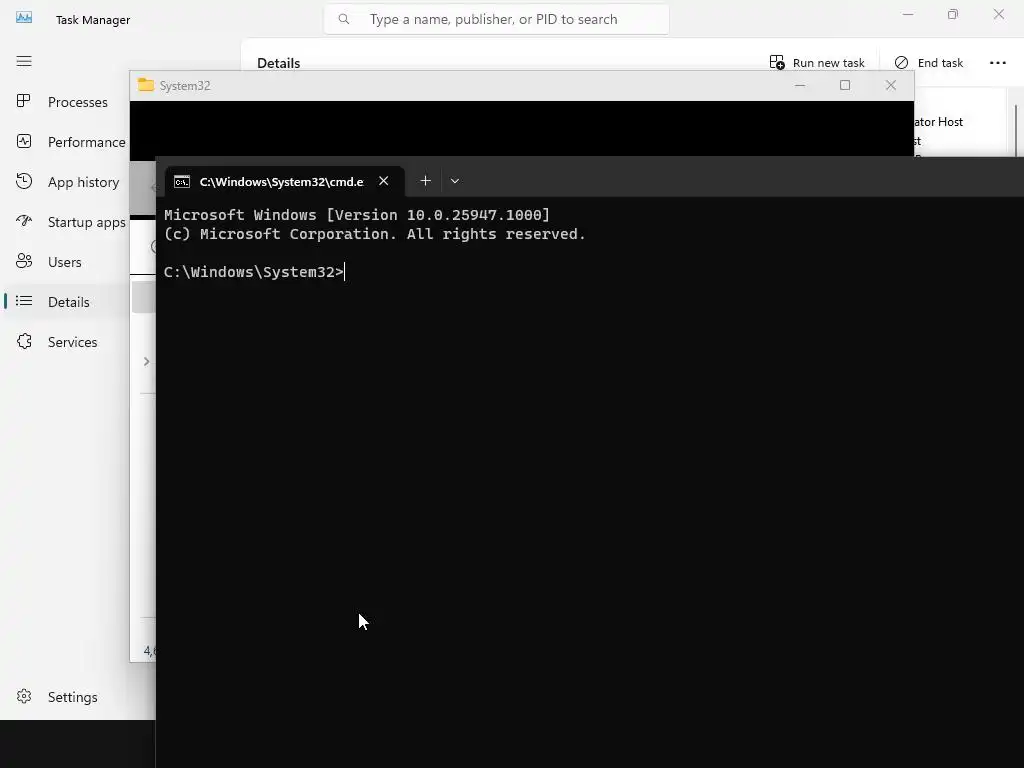Screen dimensions: 1024x768
Task: Open the Task Manager hamburger navigation menu
Action: 24,61
